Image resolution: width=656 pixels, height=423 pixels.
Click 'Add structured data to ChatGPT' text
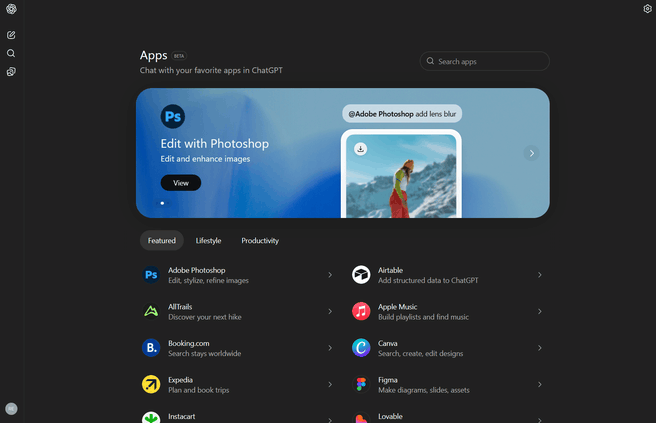(428, 280)
